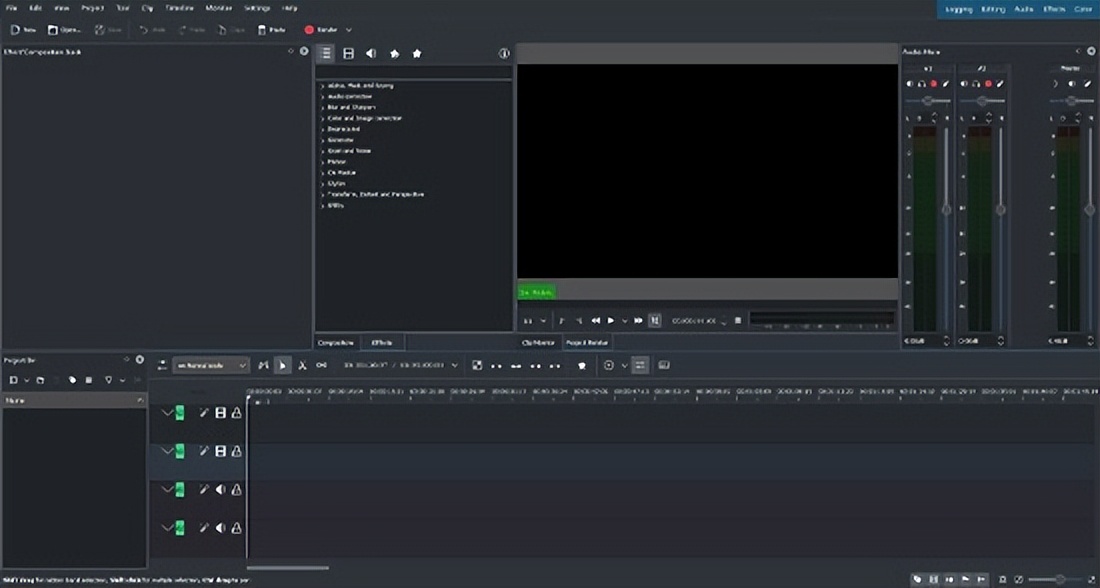
Task: Click the A1 channel volume fader
Action: coord(946,210)
